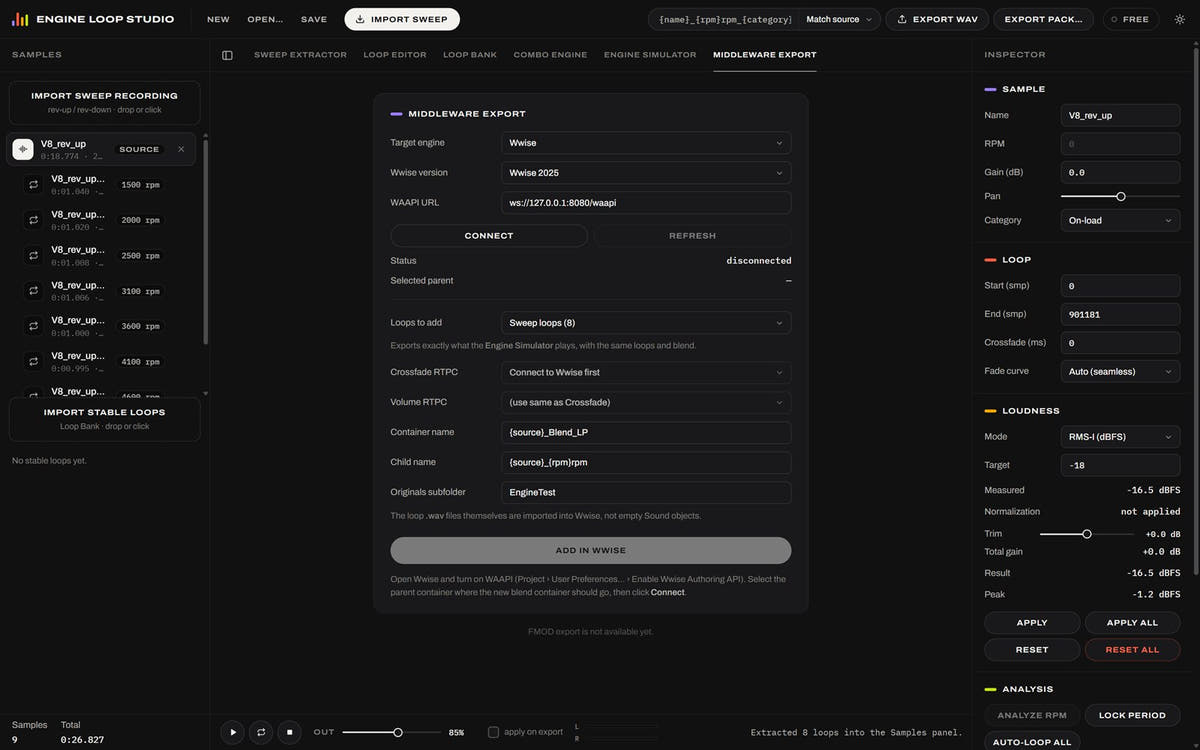
Task: Open the Loops to add dropdown
Action: [x=646, y=323]
